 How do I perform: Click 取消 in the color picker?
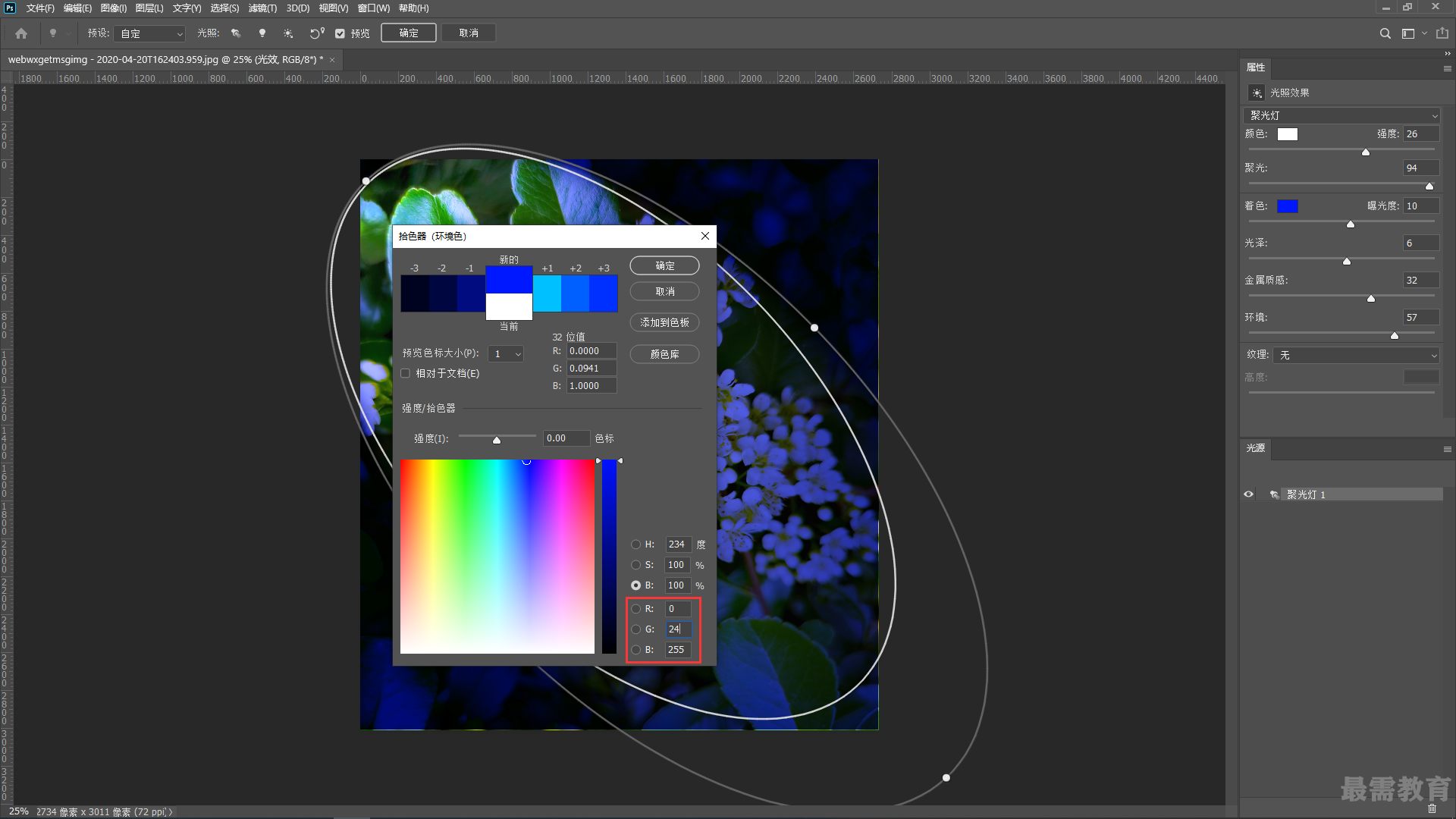click(664, 291)
